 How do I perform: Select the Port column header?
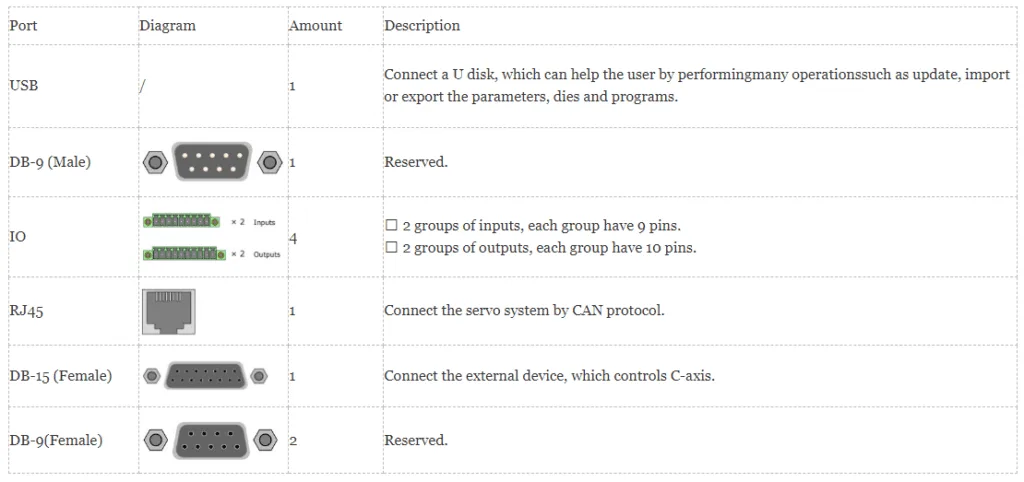click(23, 26)
